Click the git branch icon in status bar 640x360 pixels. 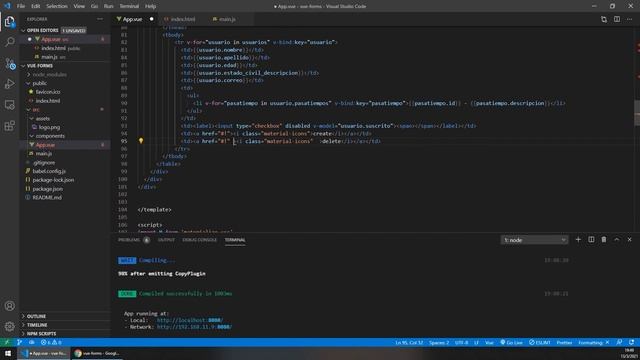click(19, 342)
